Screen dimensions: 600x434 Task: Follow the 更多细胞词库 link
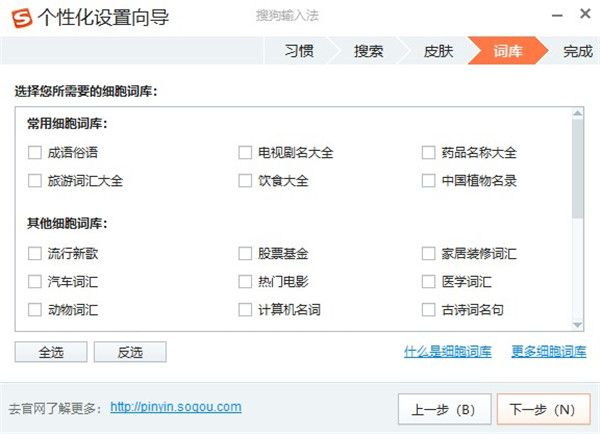548,352
